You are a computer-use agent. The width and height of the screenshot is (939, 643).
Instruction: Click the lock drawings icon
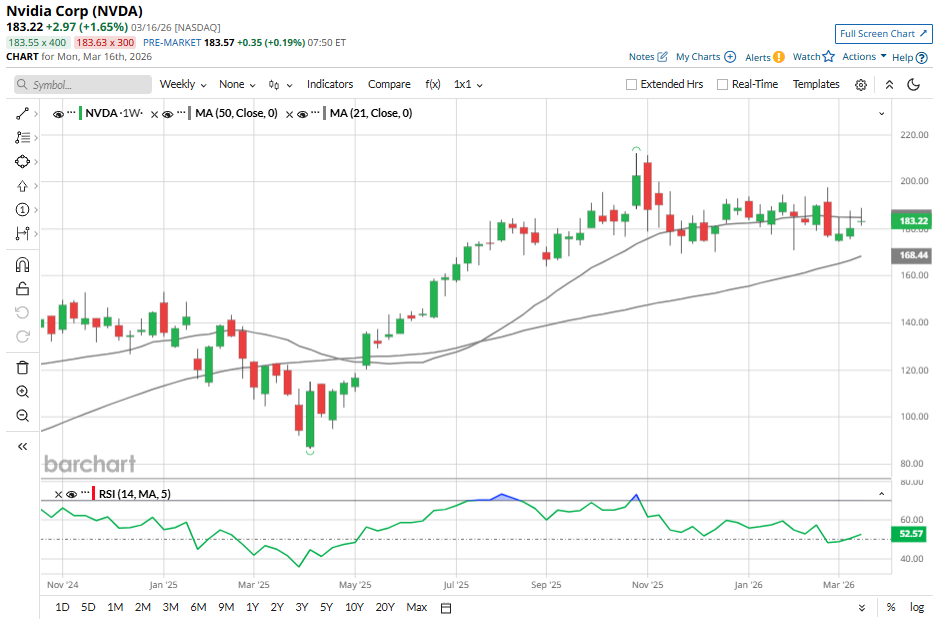(x=22, y=289)
